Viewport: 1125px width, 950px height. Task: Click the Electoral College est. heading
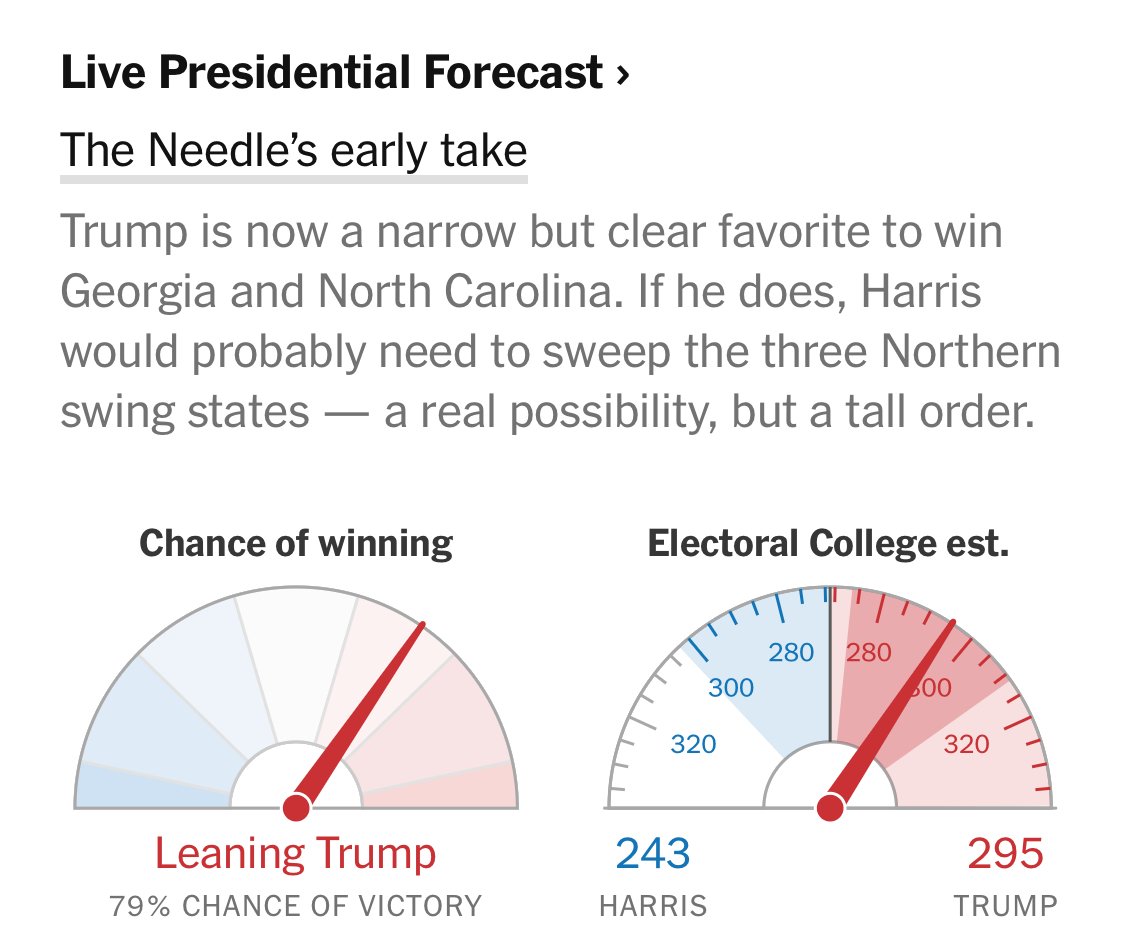(x=828, y=543)
